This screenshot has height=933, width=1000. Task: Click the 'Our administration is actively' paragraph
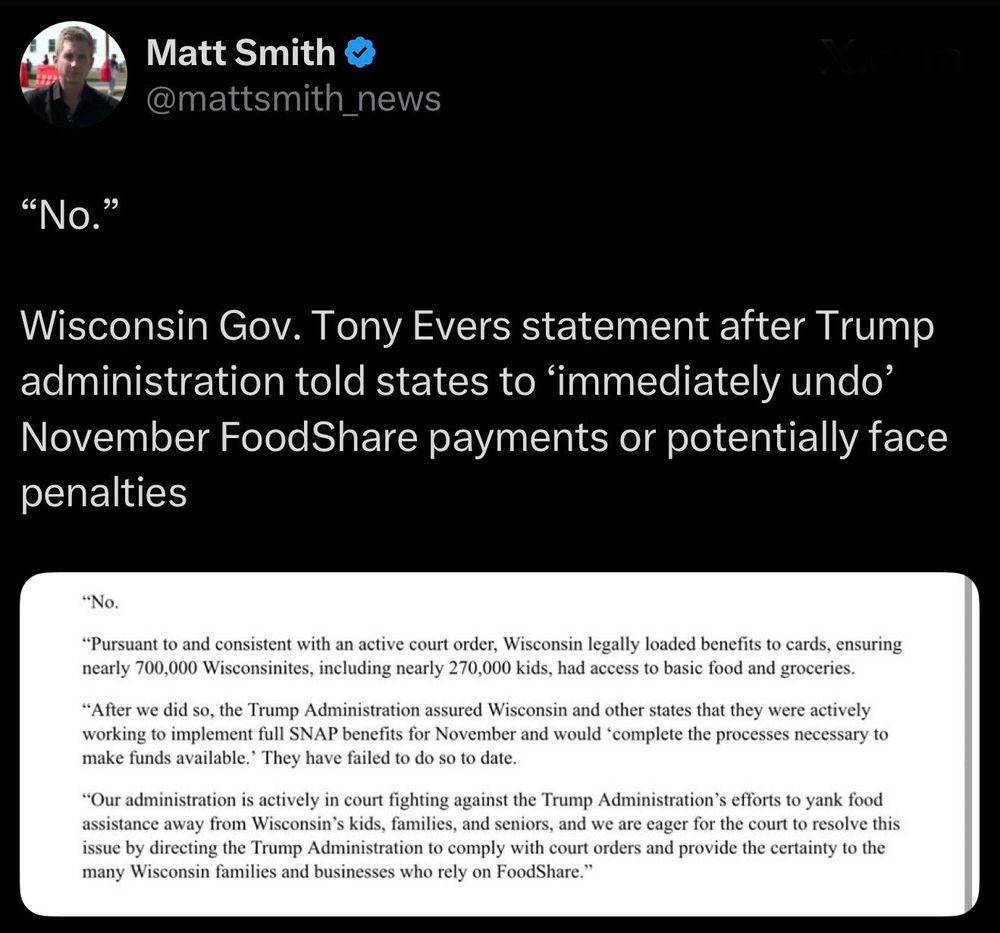(x=490, y=836)
